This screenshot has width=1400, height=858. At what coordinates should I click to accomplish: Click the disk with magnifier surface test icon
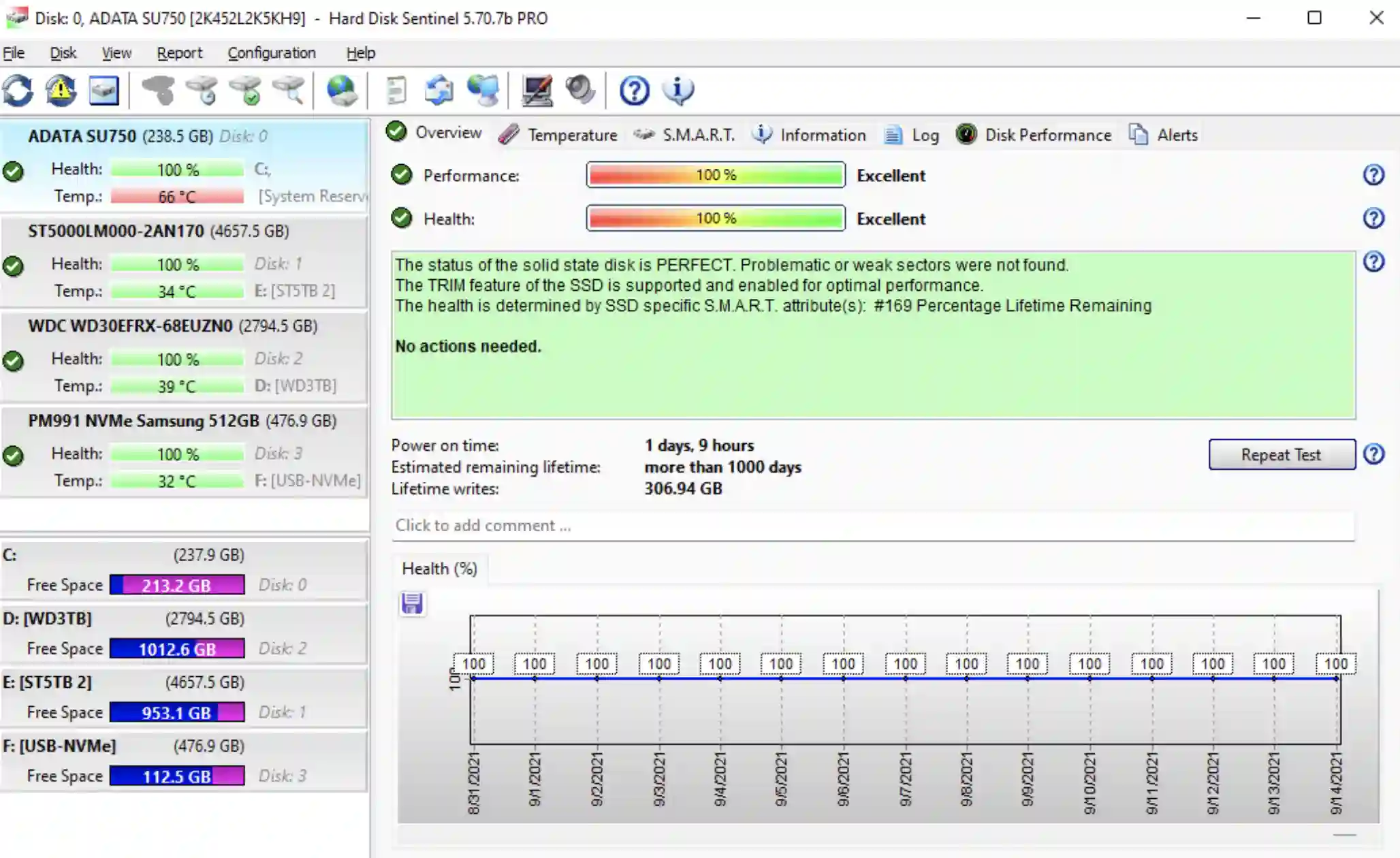coord(288,91)
